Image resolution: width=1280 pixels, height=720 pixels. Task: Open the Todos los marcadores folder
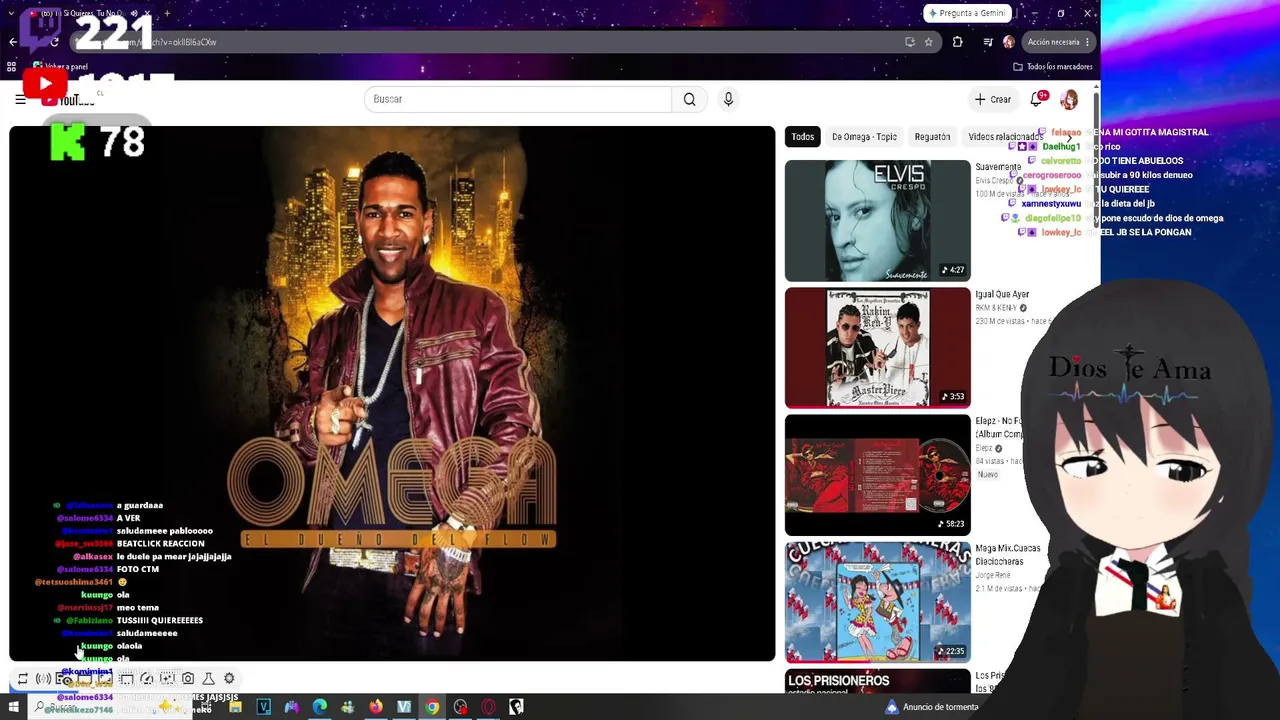1053,67
